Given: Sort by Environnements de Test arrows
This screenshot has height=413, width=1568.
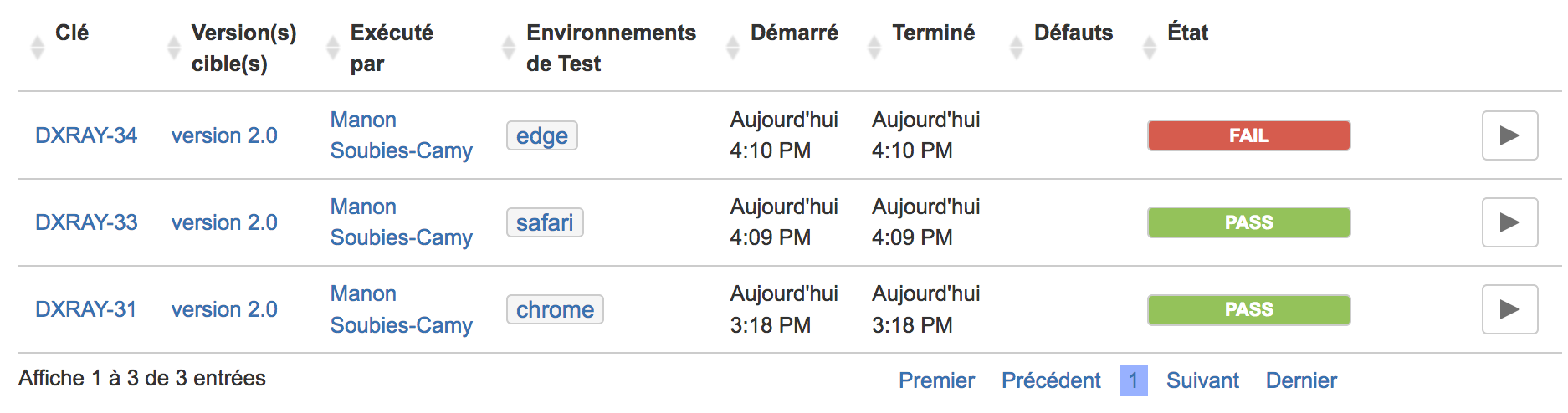Looking at the screenshot, I should (508, 48).
